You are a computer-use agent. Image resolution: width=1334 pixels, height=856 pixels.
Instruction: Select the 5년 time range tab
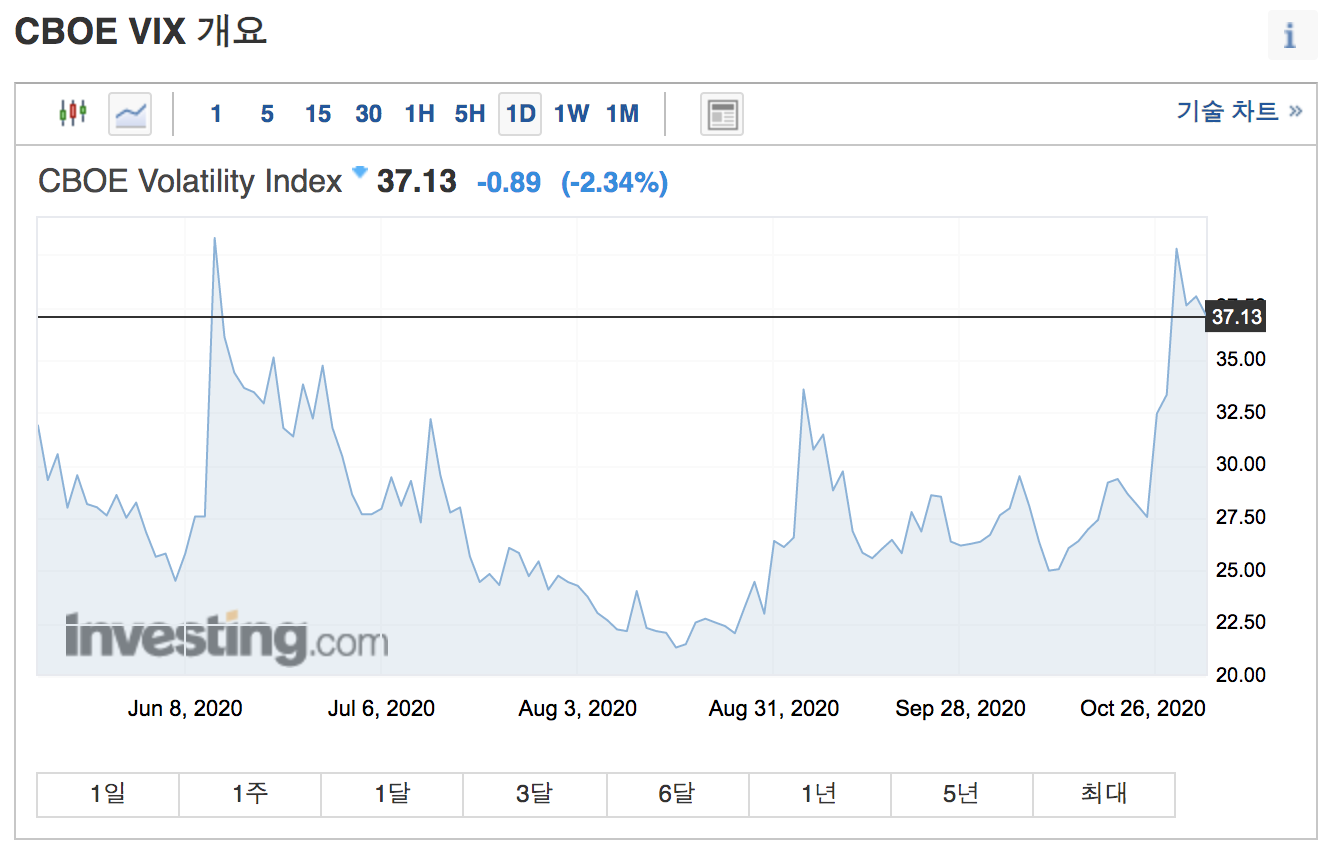pos(961,794)
